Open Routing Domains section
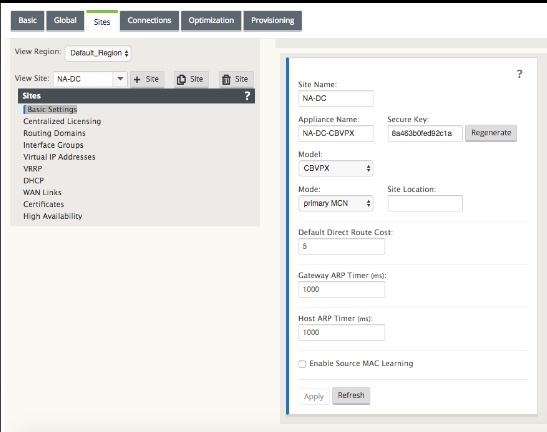 point(54,133)
